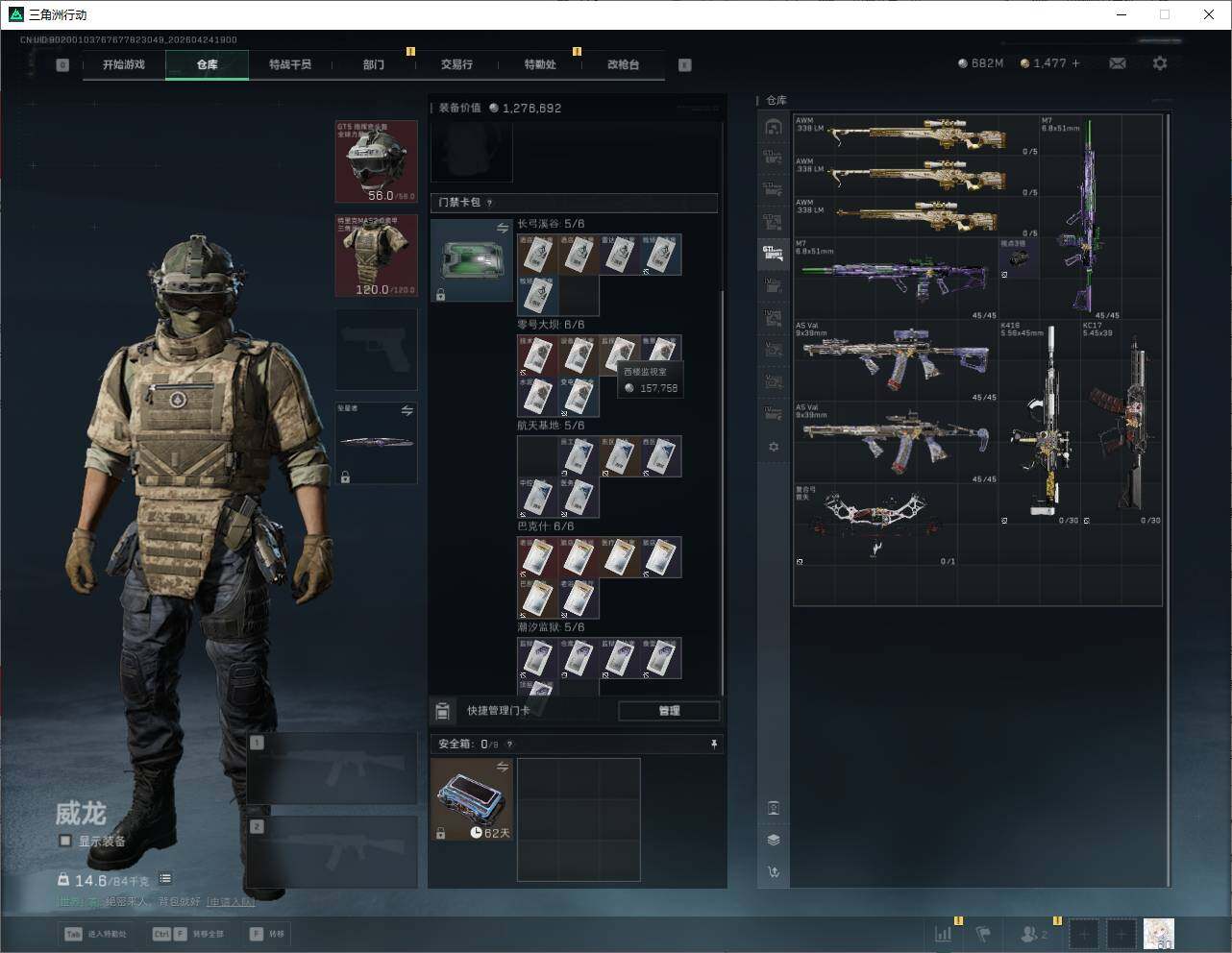Screen dimensions: 1232x953
Task: Click the green access card case icon
Action: coord(472,260)
